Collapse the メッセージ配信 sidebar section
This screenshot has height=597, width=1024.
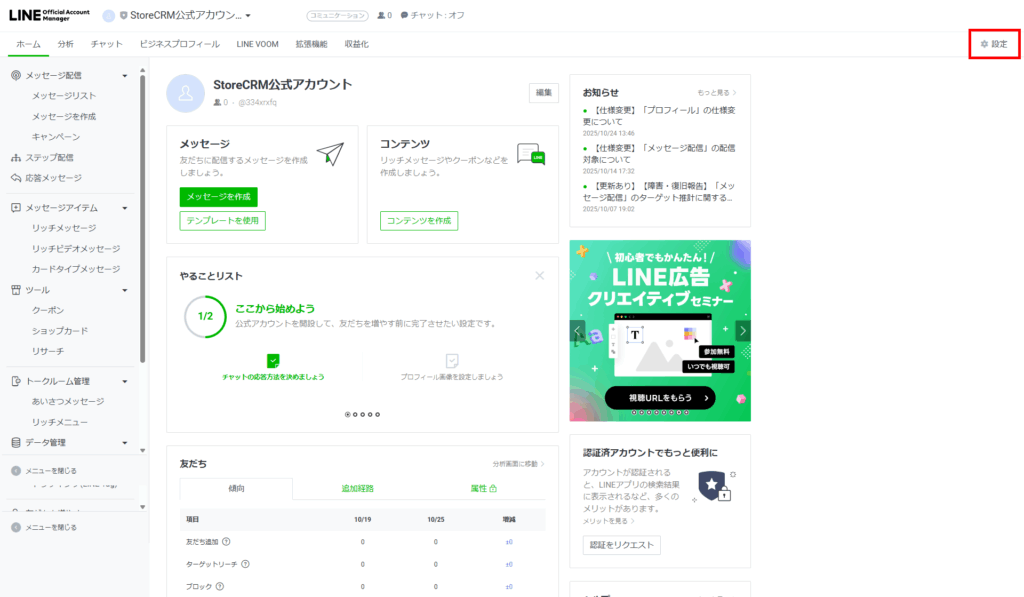(x=125, y=75)
